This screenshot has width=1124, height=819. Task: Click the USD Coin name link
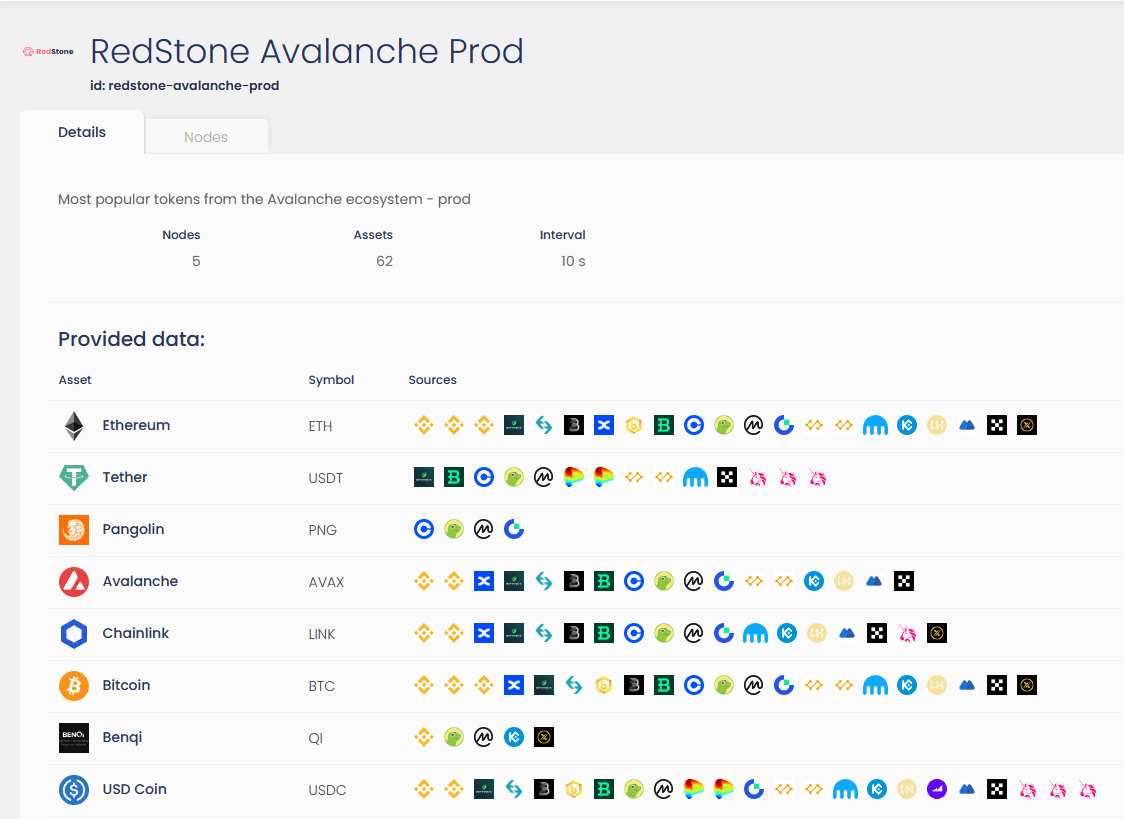pyautogui.click(x=134, y=789)
